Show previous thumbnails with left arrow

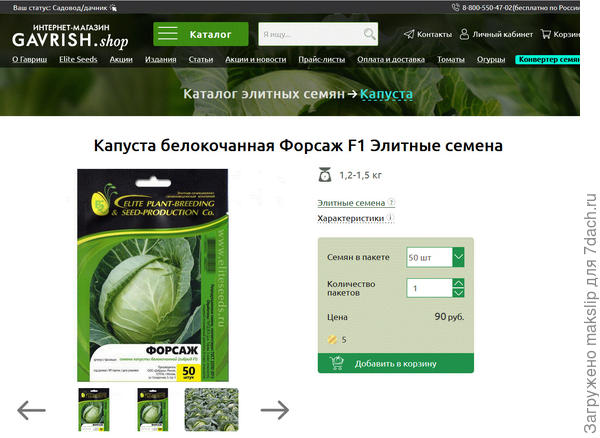(x=31, y=409)
